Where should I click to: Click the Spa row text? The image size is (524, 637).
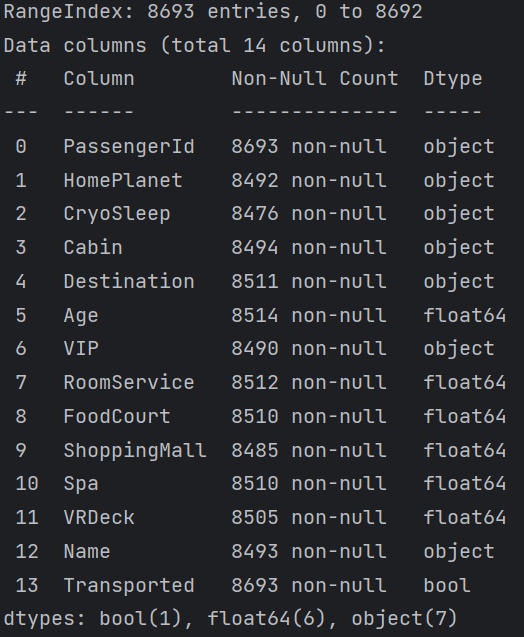pyautogui.click(x=261, y=484)
